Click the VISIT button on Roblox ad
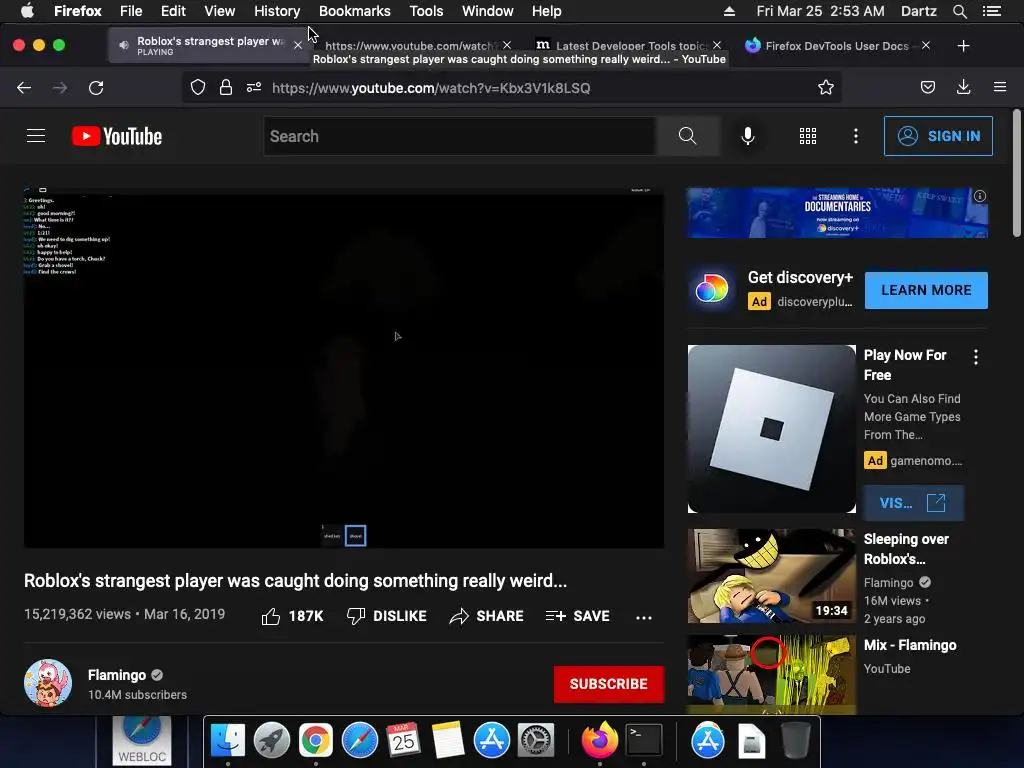The image size is (1024, 768). coord(913,503)
